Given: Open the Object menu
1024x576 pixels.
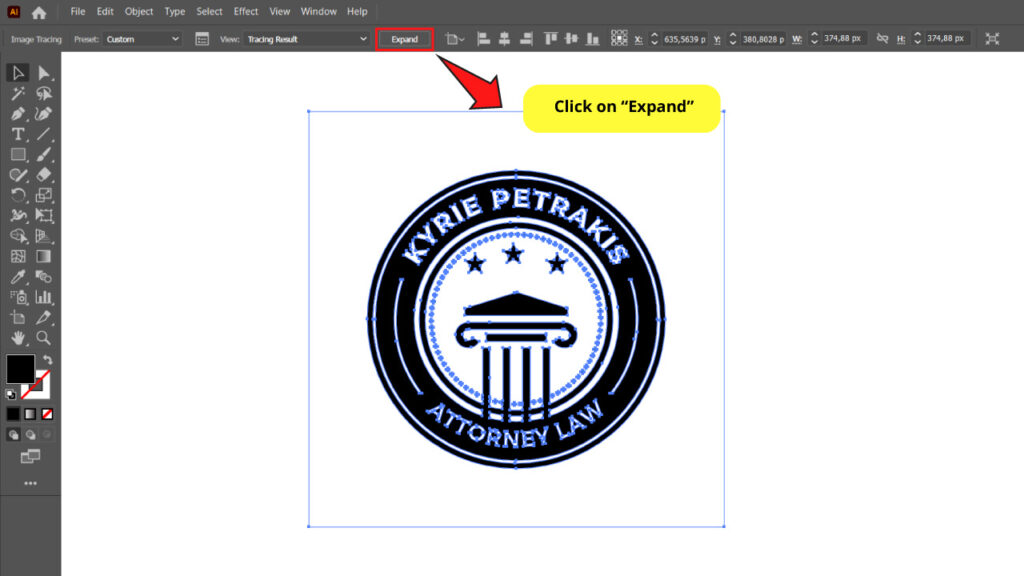Looking at the screenshot, I should [x=138, y=11].
